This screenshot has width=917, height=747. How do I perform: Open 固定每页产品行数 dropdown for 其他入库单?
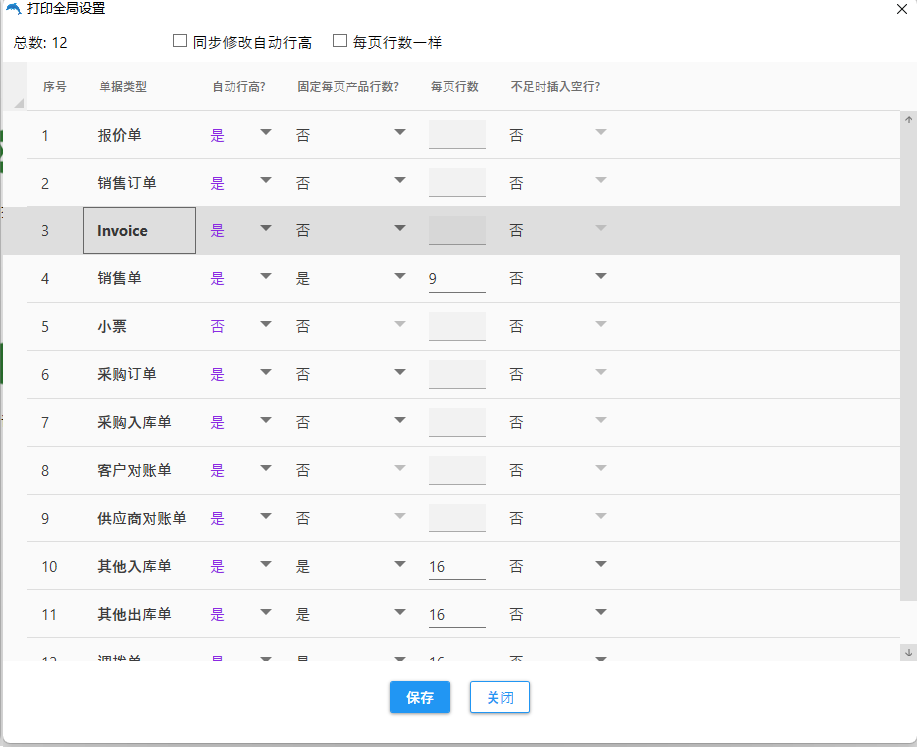tap(400, 565)
